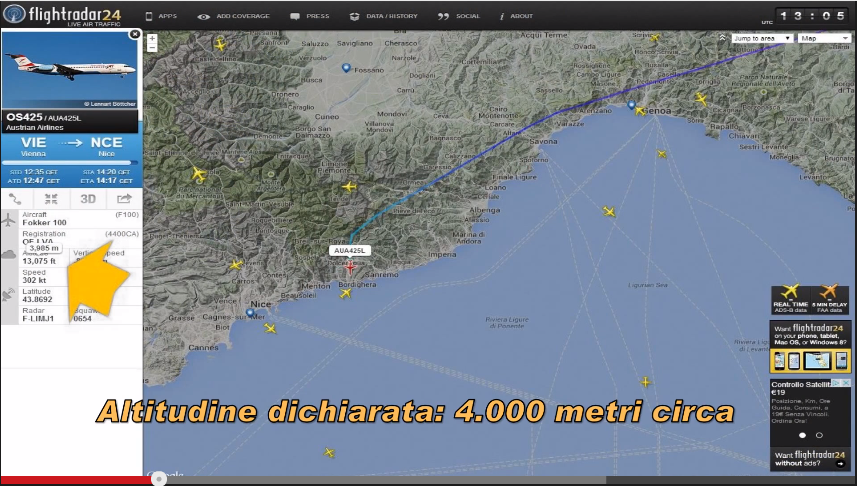
Task: Click the NCE Nice destination airport
Action: pos(107,146)
